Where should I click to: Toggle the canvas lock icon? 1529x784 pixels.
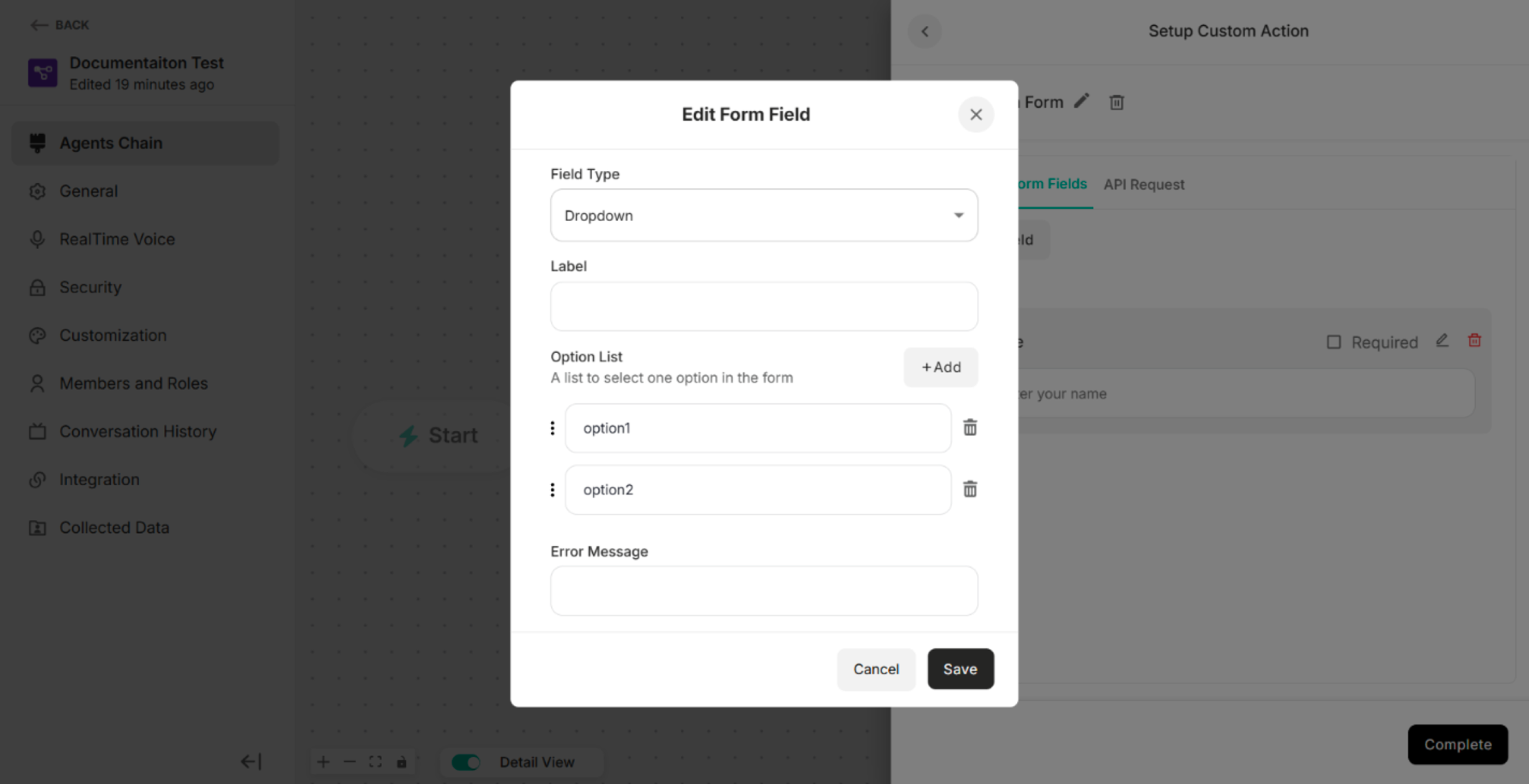coord(401,762)
